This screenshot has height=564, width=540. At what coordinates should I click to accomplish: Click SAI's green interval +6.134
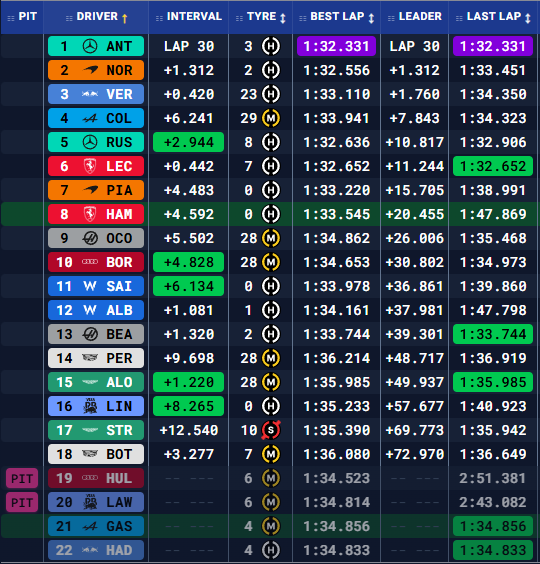tap(189, 286)
